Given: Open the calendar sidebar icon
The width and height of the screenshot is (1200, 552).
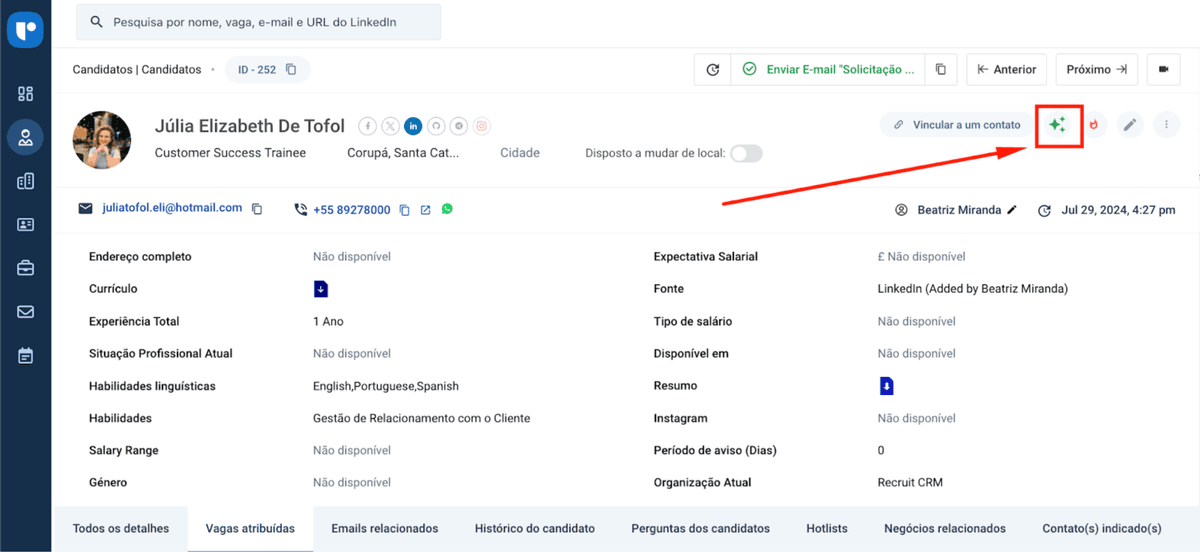Looking at the screenshot, I should tap(26, 355).
